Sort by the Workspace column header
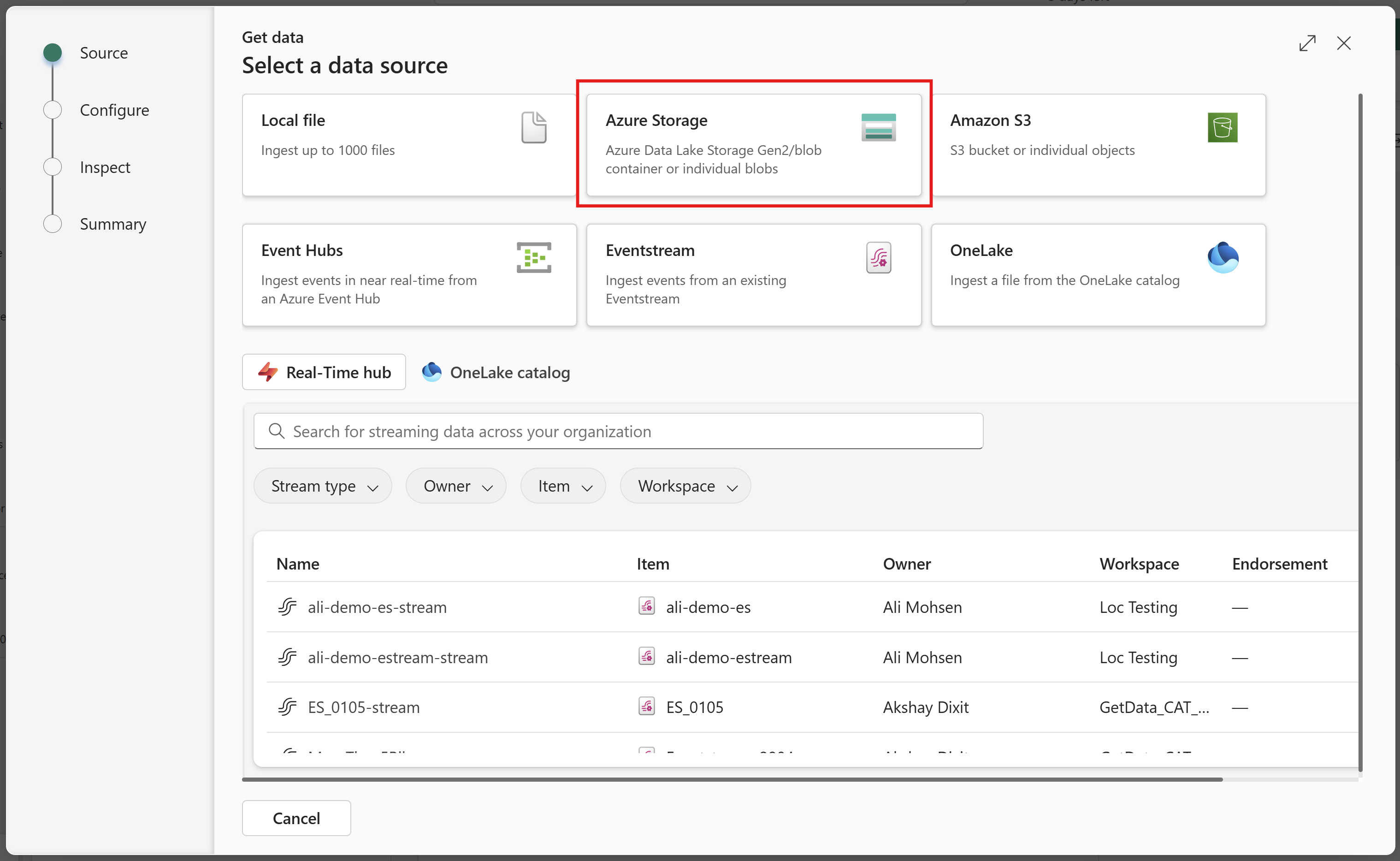This screenshot has height=861, width=1400. [1139, 564]
